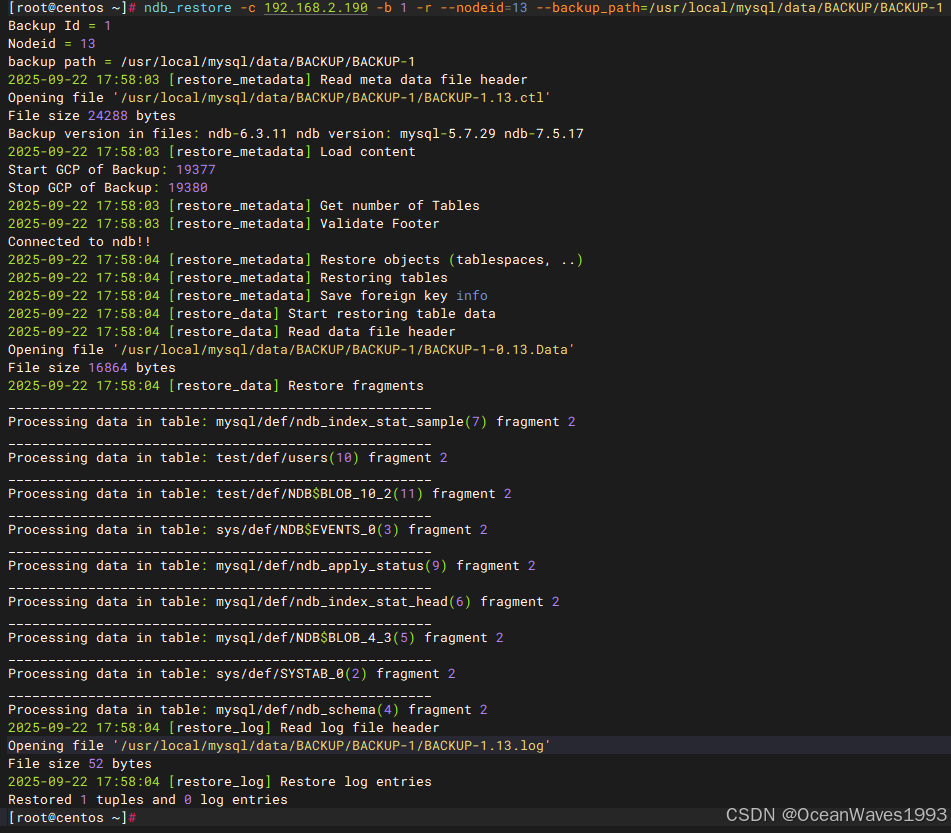Click the 'Restore fragments' line
The image size is (951, 833).
tap(216, 386)
